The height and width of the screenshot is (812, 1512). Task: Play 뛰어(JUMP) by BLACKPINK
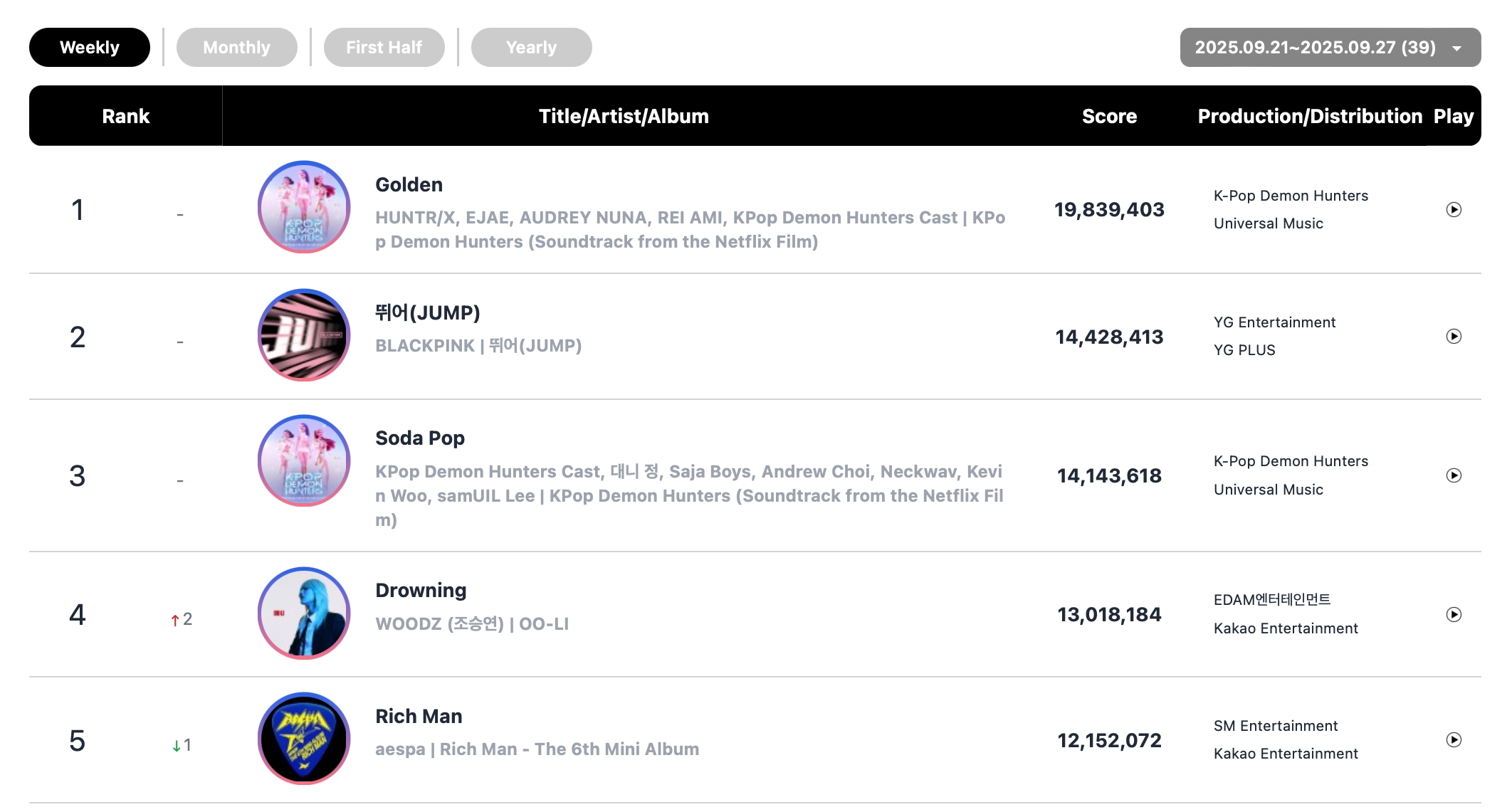pos(1454,337)
